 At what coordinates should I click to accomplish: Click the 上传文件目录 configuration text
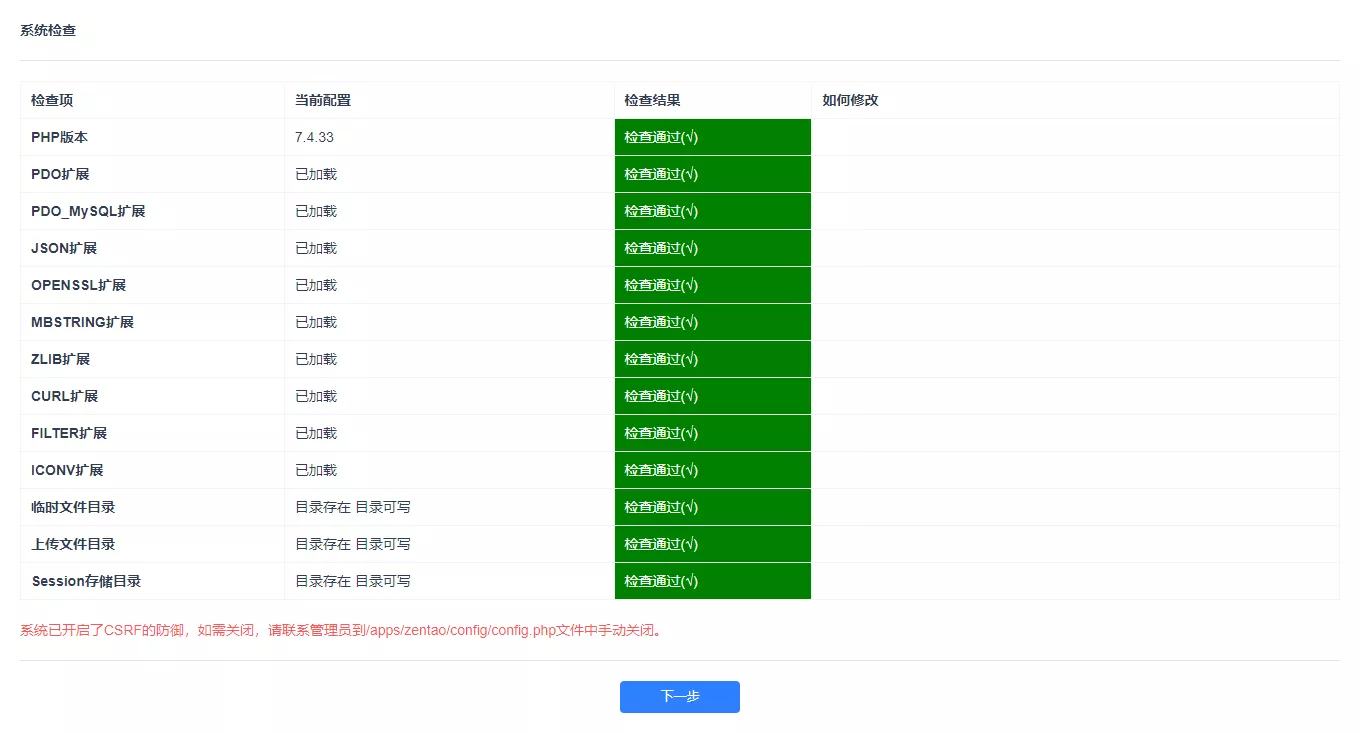[x=353, y=544]
